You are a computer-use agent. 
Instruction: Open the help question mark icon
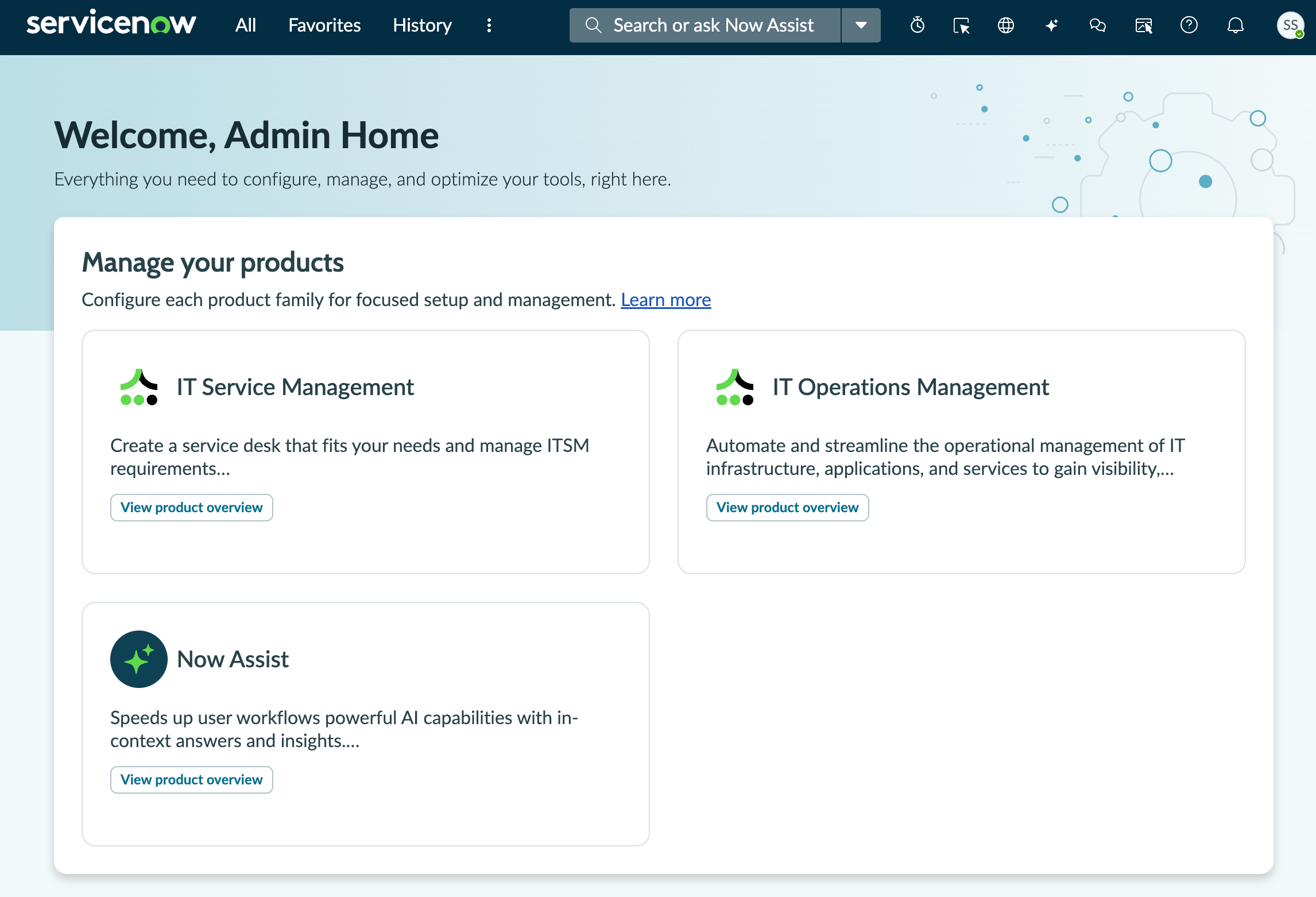(1189, 25)
